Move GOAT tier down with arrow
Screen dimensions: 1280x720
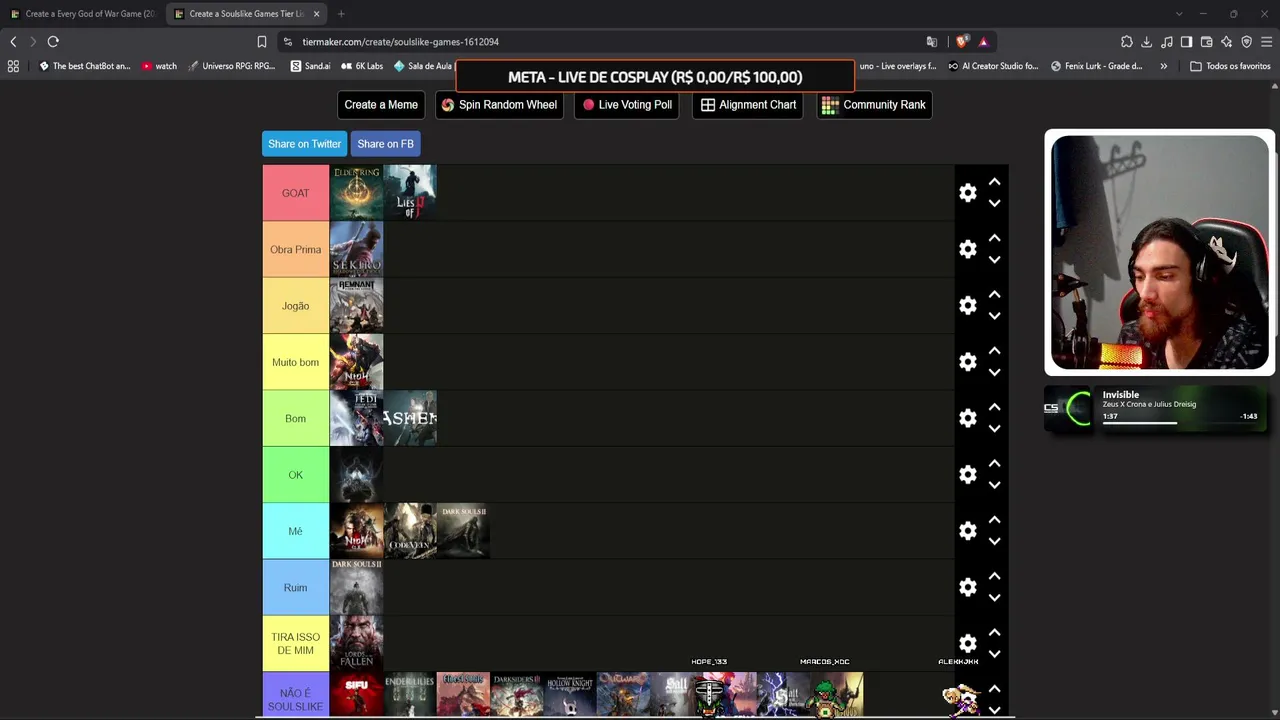pos(995,203)
